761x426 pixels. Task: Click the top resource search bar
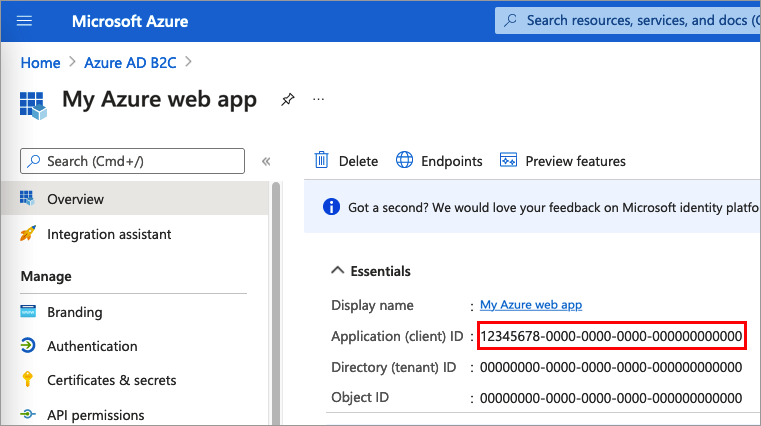click(x=630, y=20)
